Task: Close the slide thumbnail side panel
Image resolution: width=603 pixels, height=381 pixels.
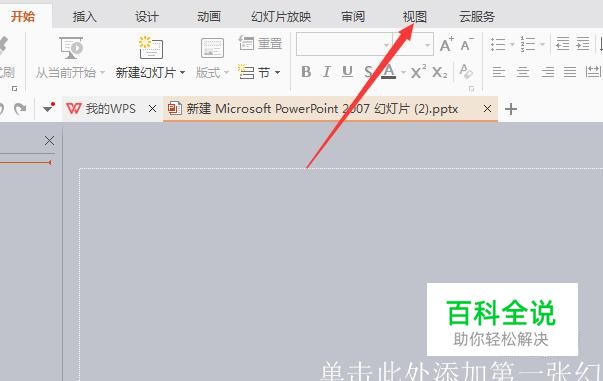Action: pos(49,141)
